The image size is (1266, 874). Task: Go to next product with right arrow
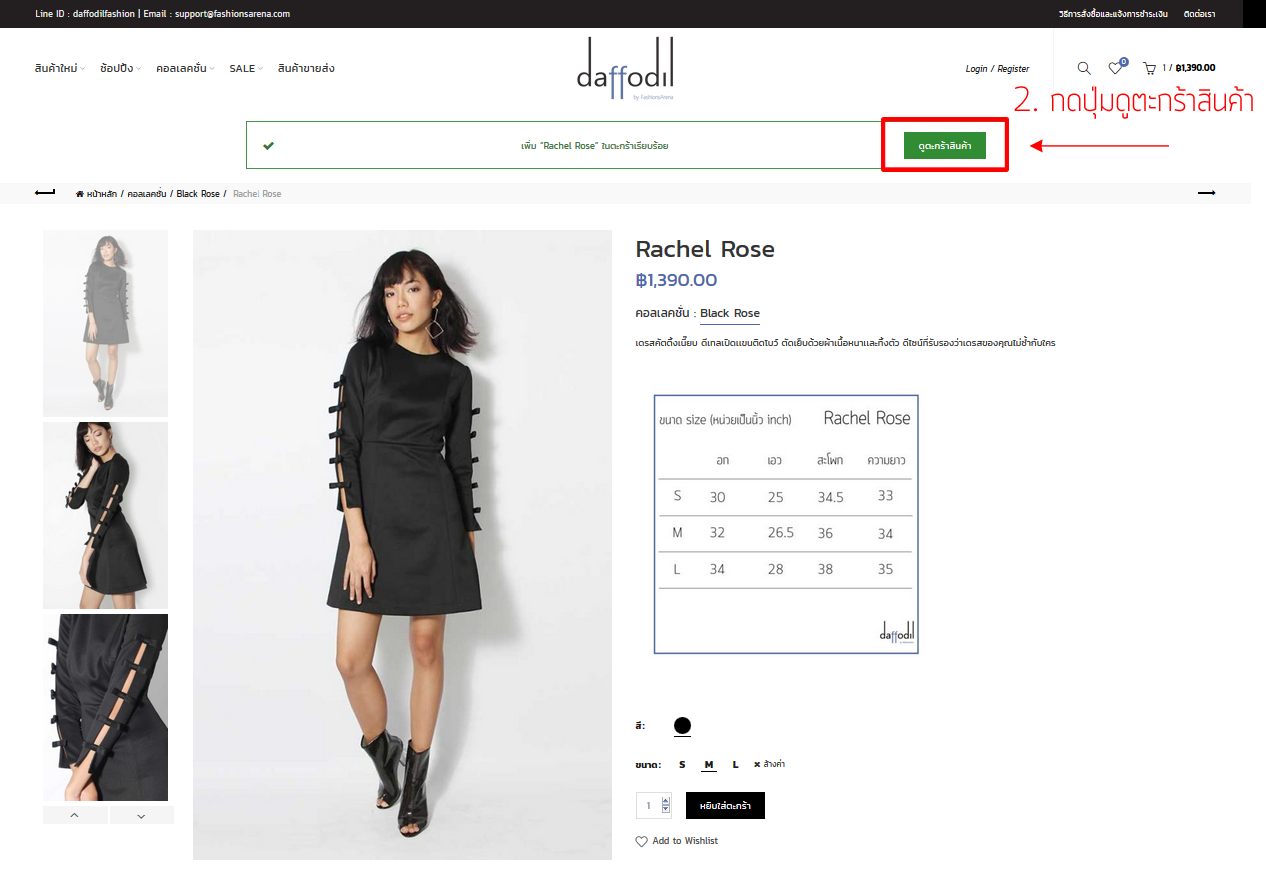(1207, 193)
